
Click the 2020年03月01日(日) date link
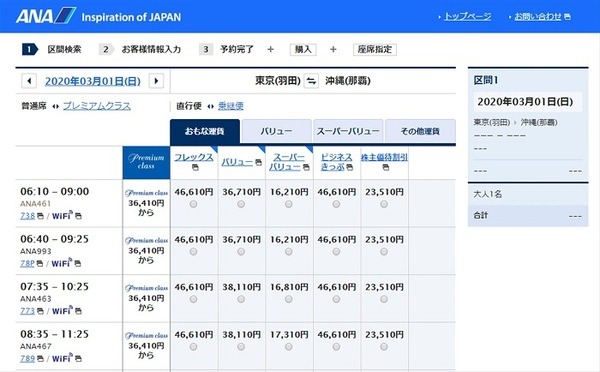coord(93,81)
